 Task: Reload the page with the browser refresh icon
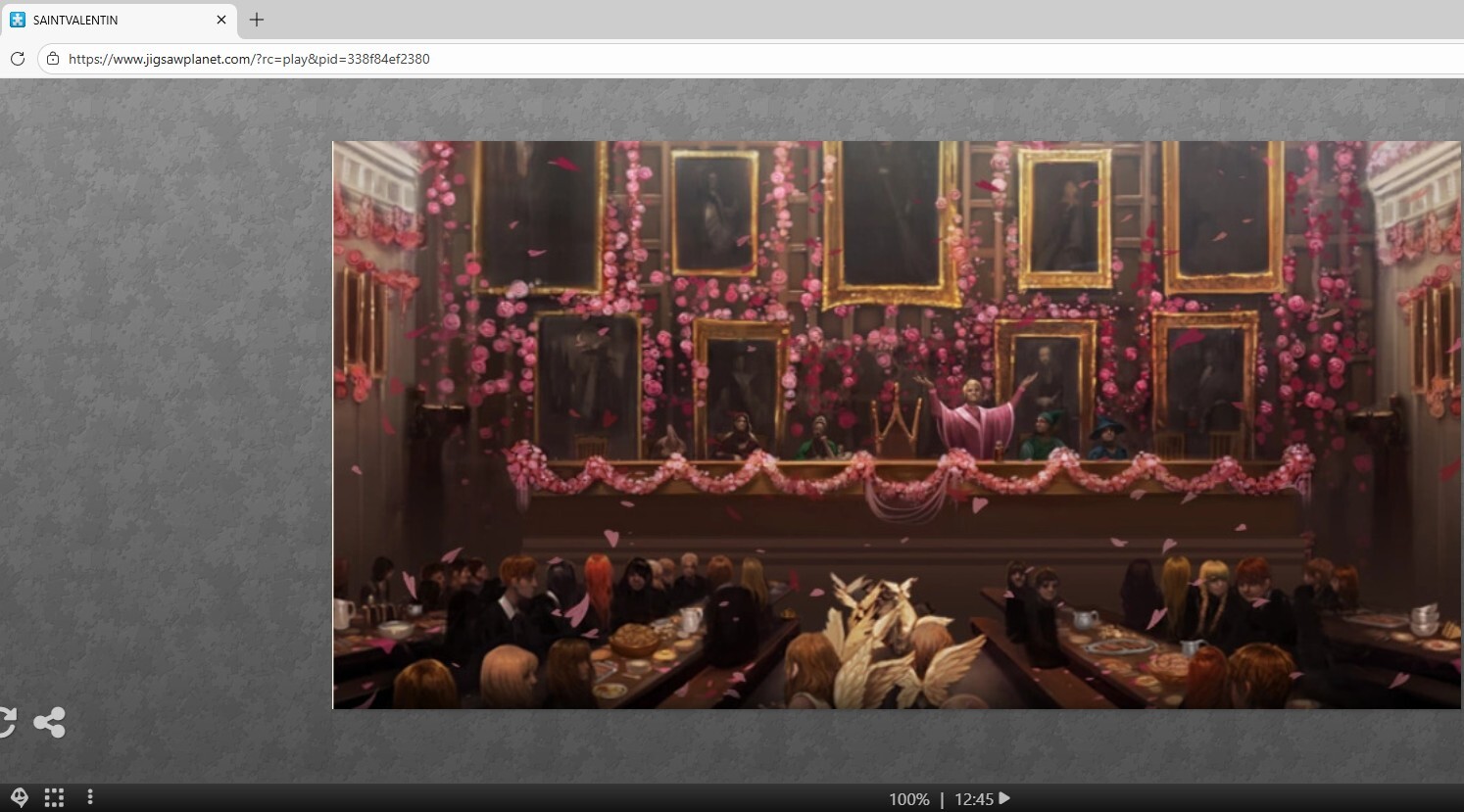[18, 59]
